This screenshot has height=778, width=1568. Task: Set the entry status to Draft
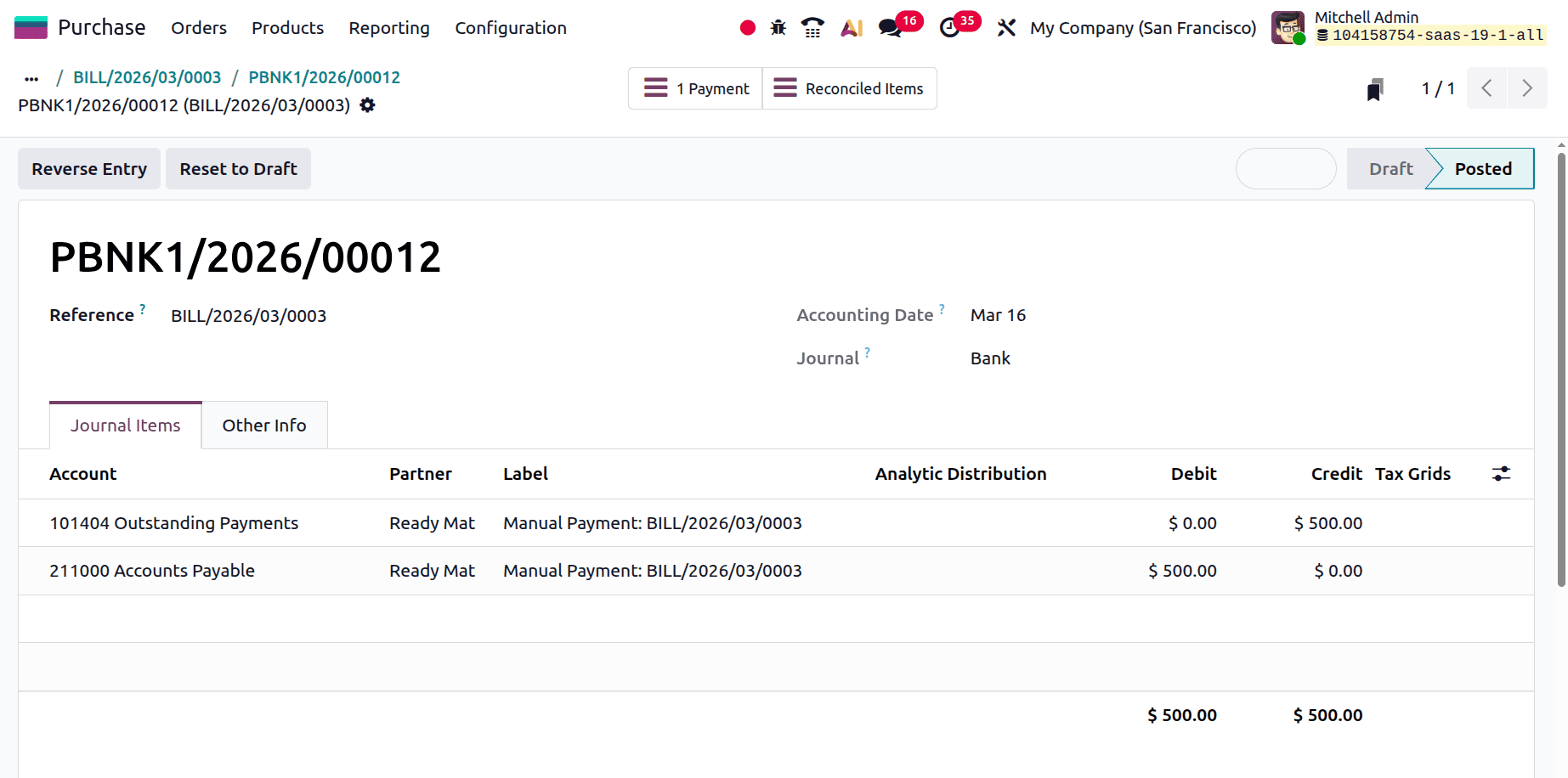(x=1391, y=168)
